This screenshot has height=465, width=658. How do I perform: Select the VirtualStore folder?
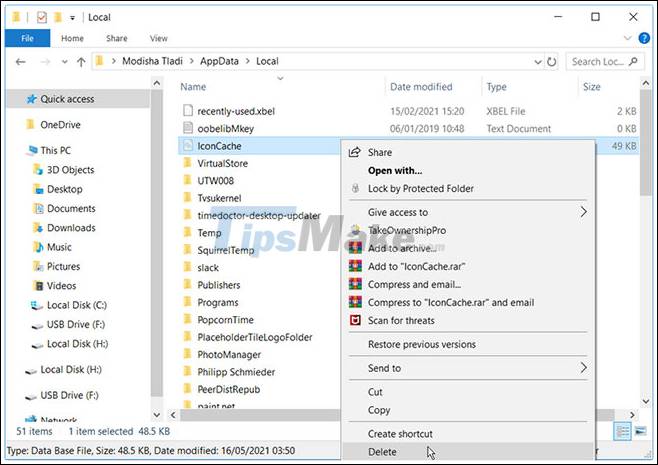point(222,163)
